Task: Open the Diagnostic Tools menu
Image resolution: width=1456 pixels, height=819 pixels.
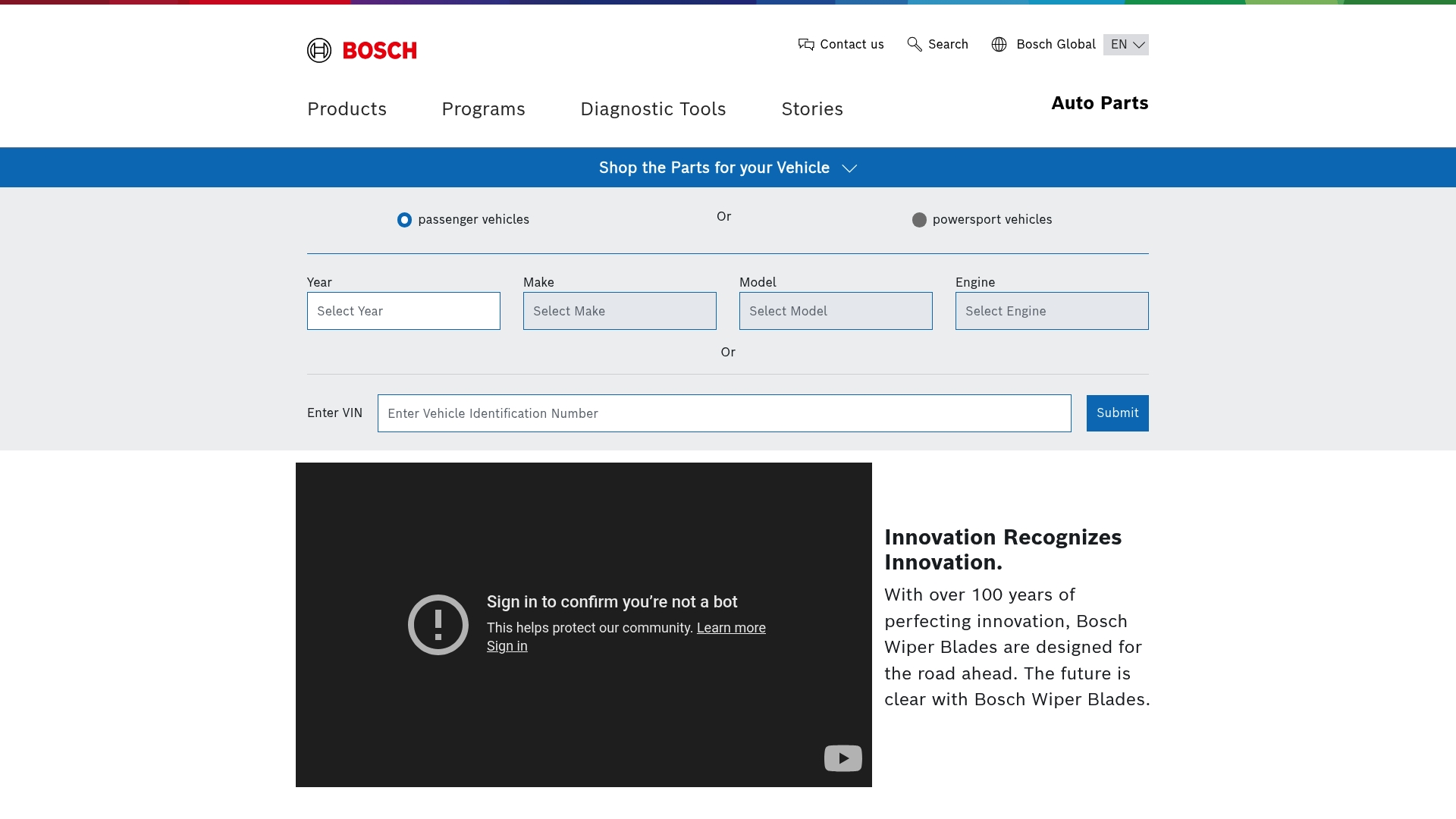Action: click(x=653, y=109)
